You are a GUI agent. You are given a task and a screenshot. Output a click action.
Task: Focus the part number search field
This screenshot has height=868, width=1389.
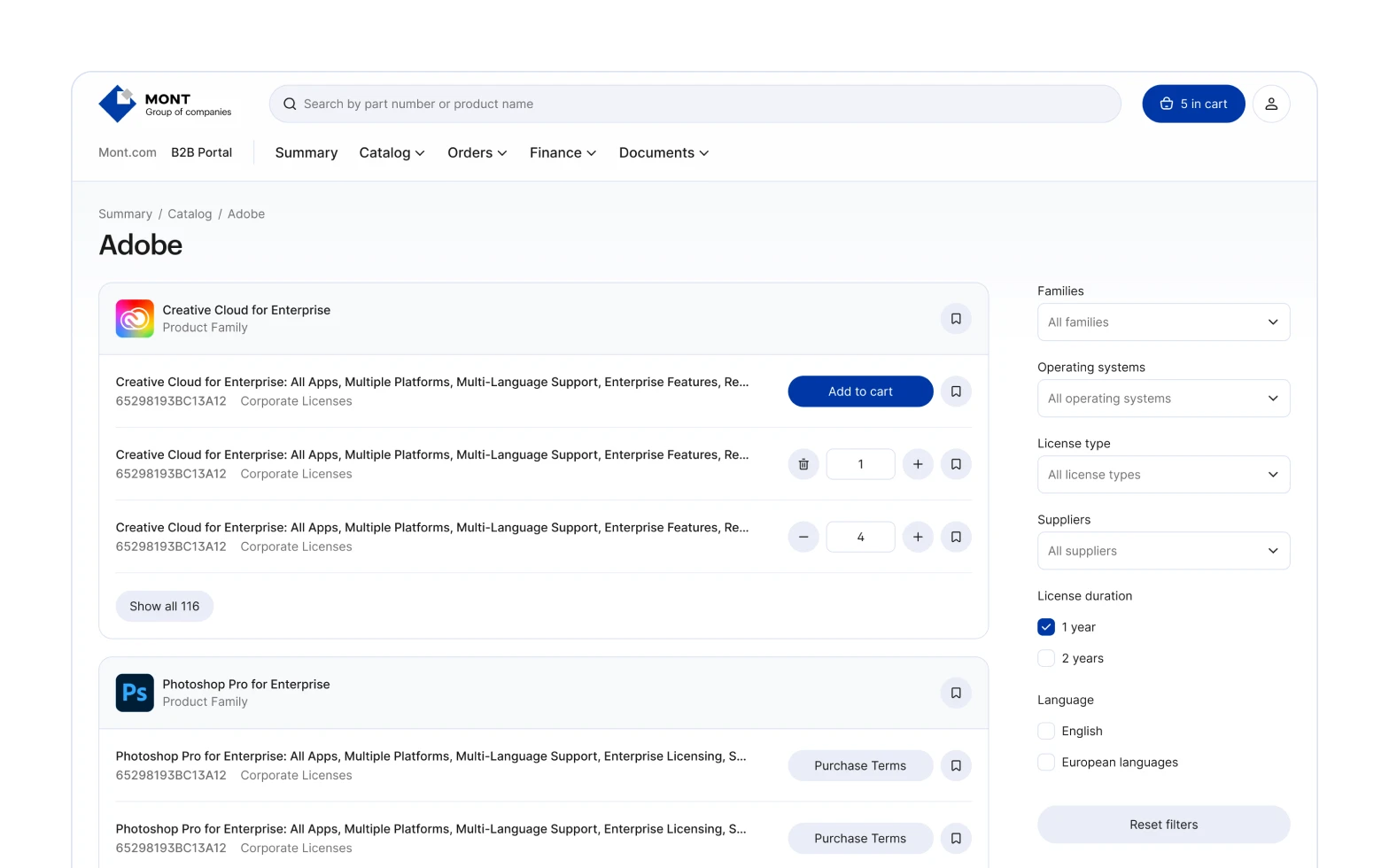[695, 104]
